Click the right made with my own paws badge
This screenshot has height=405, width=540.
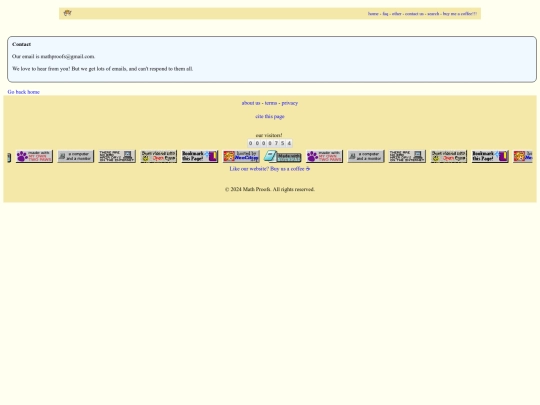(324, 157)
